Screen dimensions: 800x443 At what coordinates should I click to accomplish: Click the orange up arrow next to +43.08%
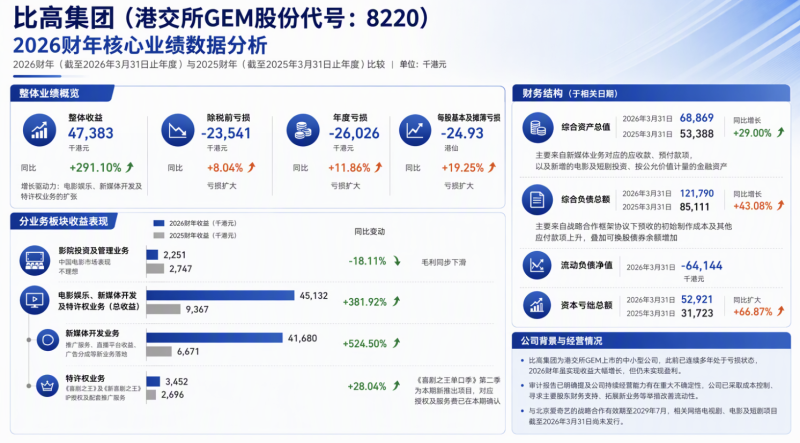[780, 205]
